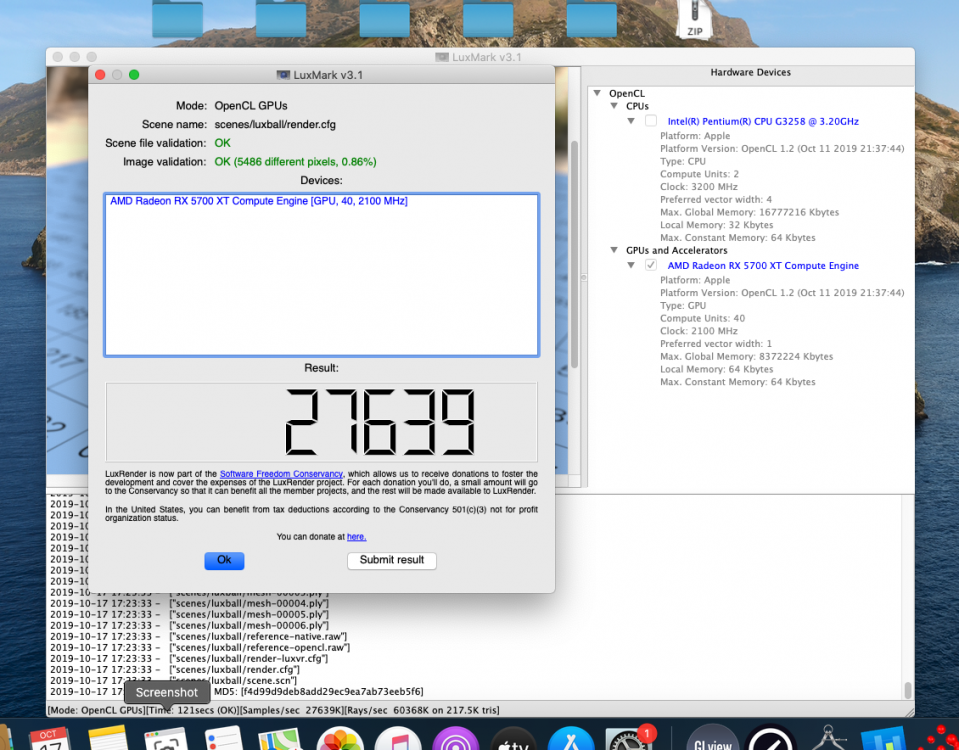The width and height of the screenshot is (959, 750).
Task: Open the red dots app in dock
Action: [x=942, y=738]
